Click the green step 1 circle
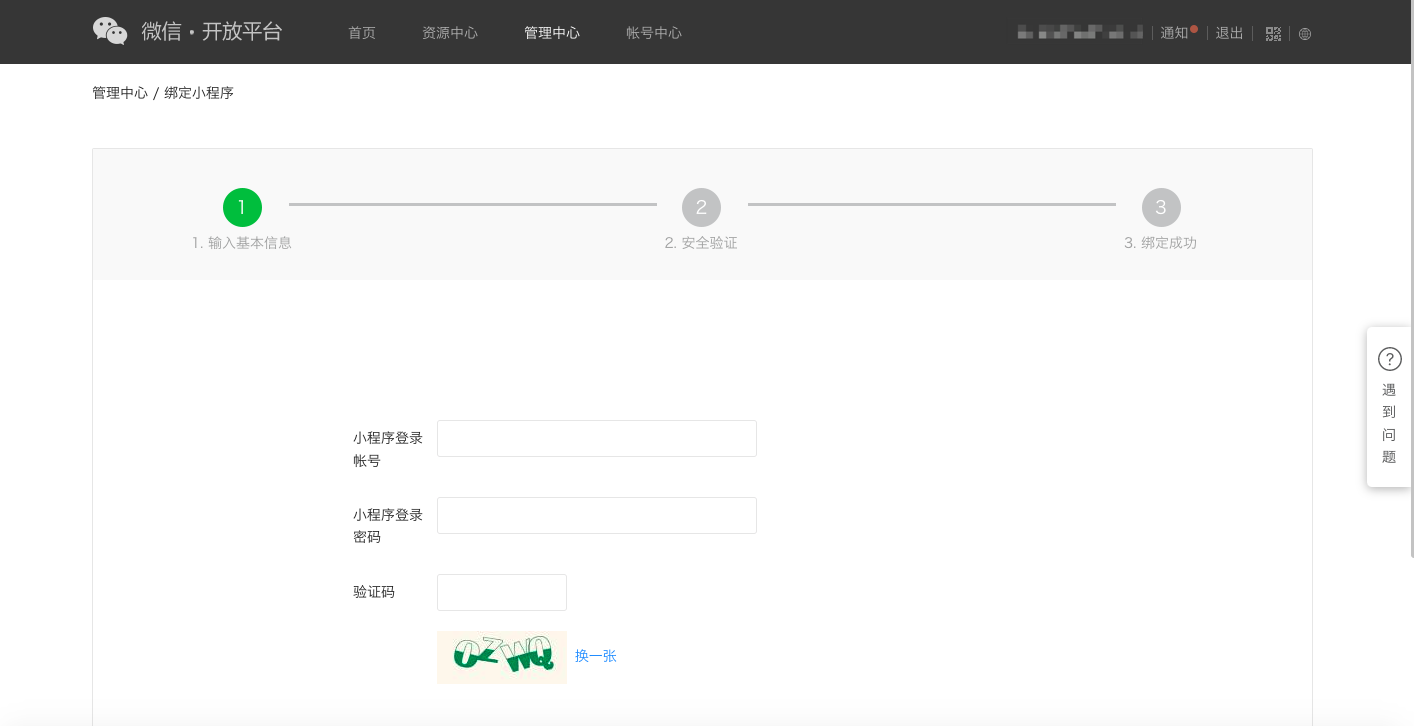The image size is (1414, 726). (242, 207)
